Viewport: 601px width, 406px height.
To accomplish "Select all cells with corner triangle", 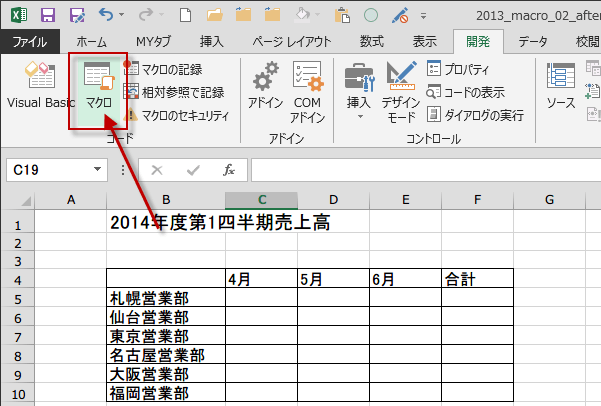I will (25, 201).
